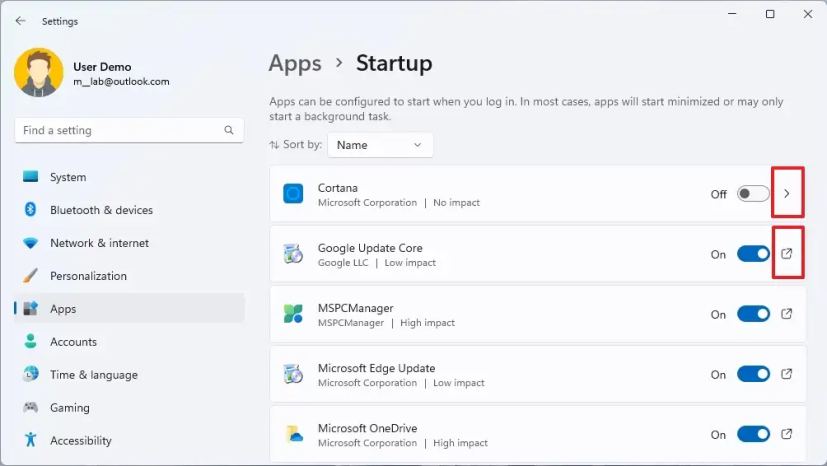This screenshot has height=466, width=827.
Task: Click the Find a setting search box
Action: point(118,130)
